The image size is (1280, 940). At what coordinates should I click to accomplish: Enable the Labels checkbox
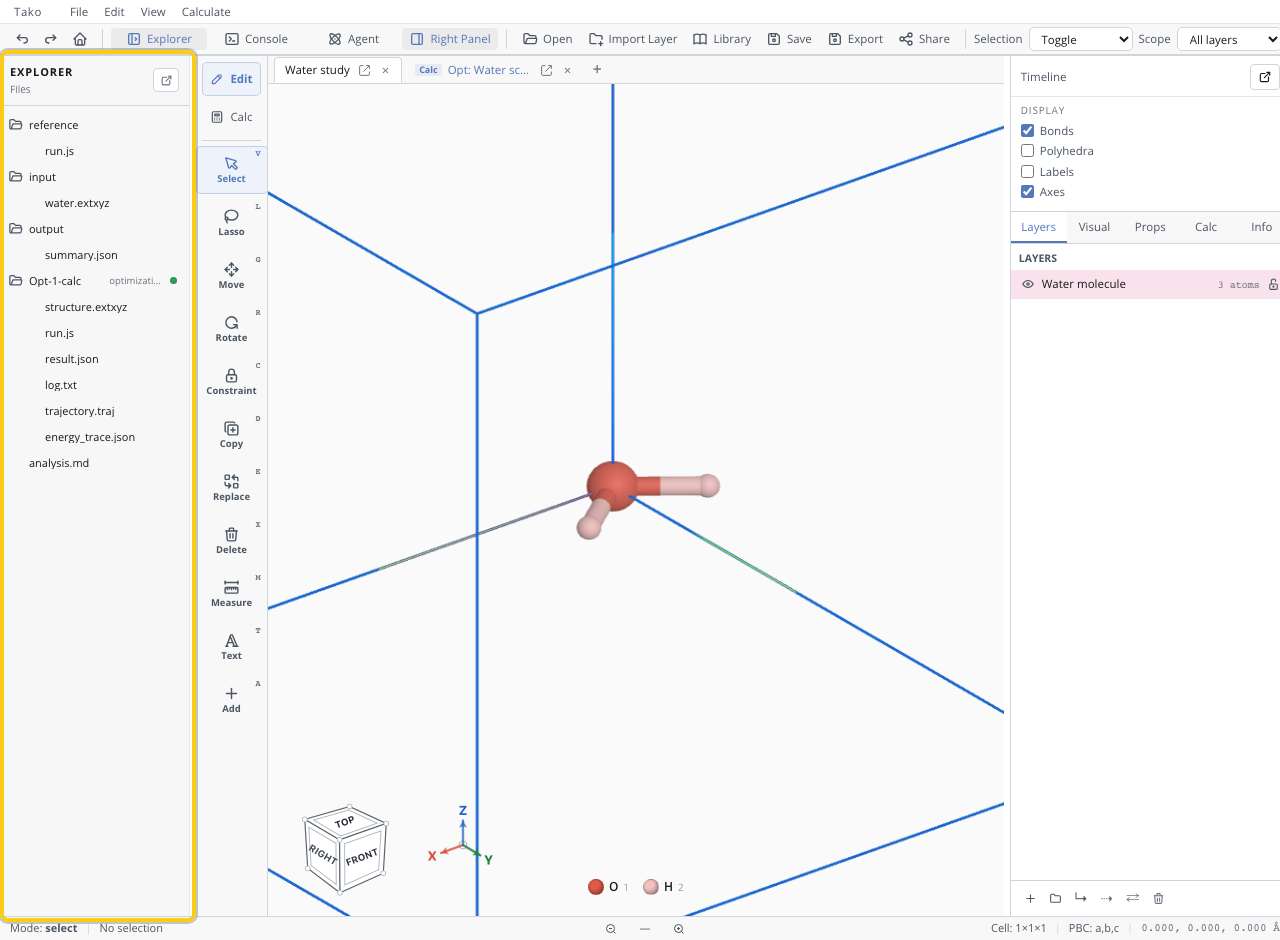[1027, 172]
